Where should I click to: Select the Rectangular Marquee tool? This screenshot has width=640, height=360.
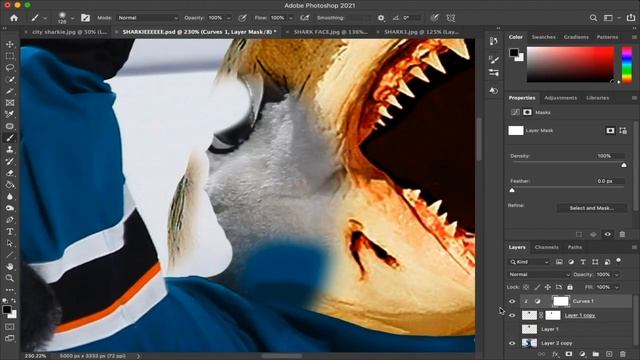click(10, 56)
